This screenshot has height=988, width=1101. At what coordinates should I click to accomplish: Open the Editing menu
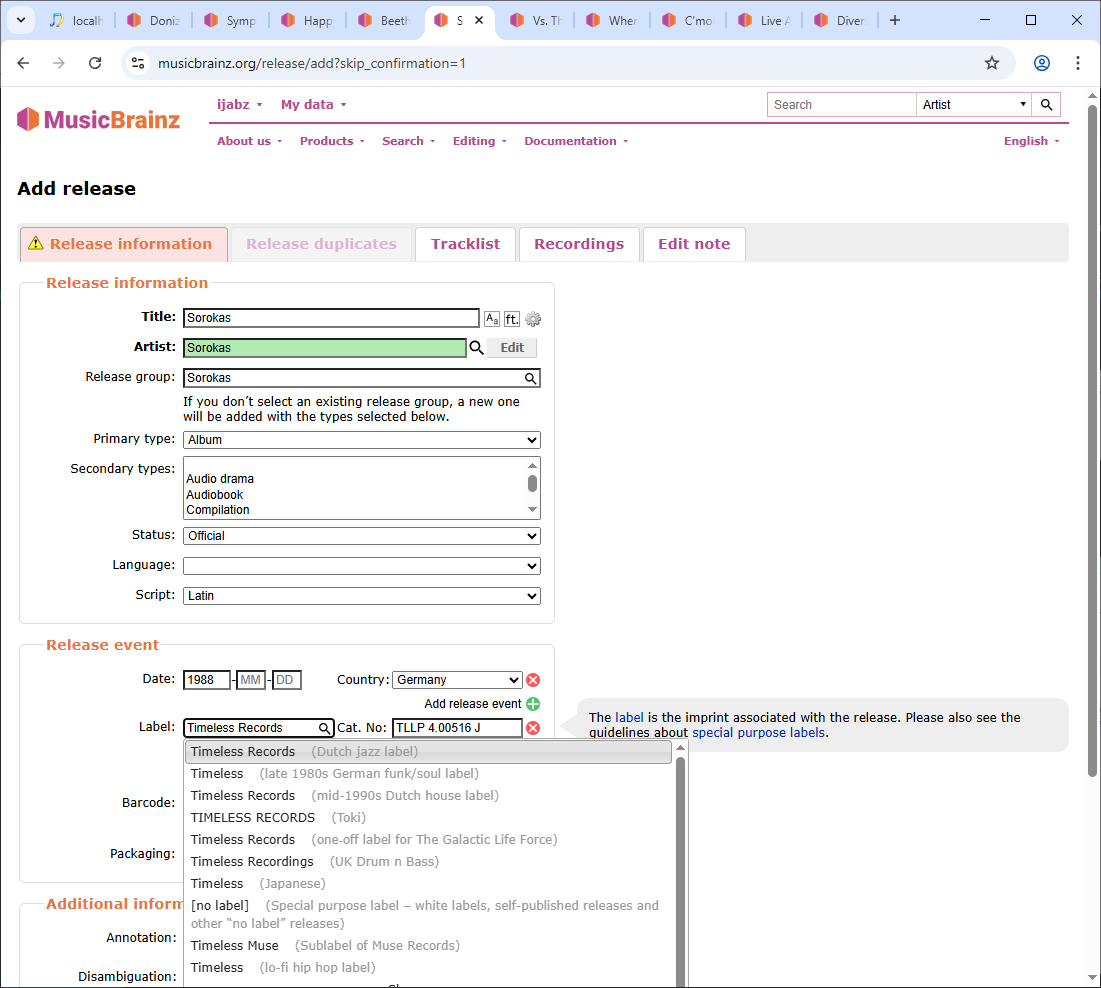pos(480,141)
